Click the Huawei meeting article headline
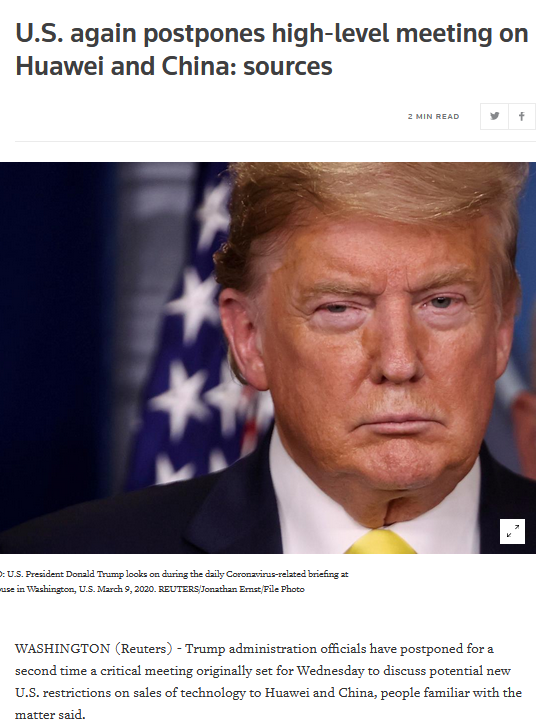This screenshot has height=728, width=552. point(272,50)
